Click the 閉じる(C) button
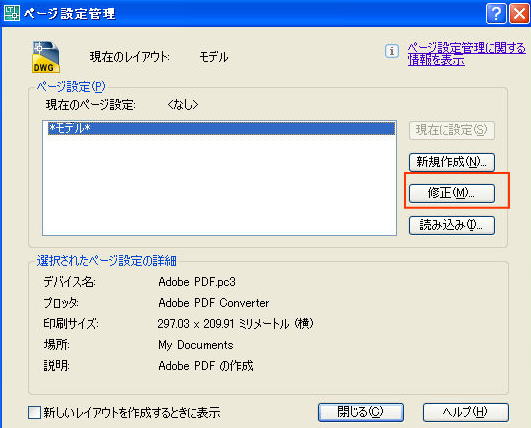Image resolution: width=531 pixels, height=428 pixels. (x=361, y=412)
